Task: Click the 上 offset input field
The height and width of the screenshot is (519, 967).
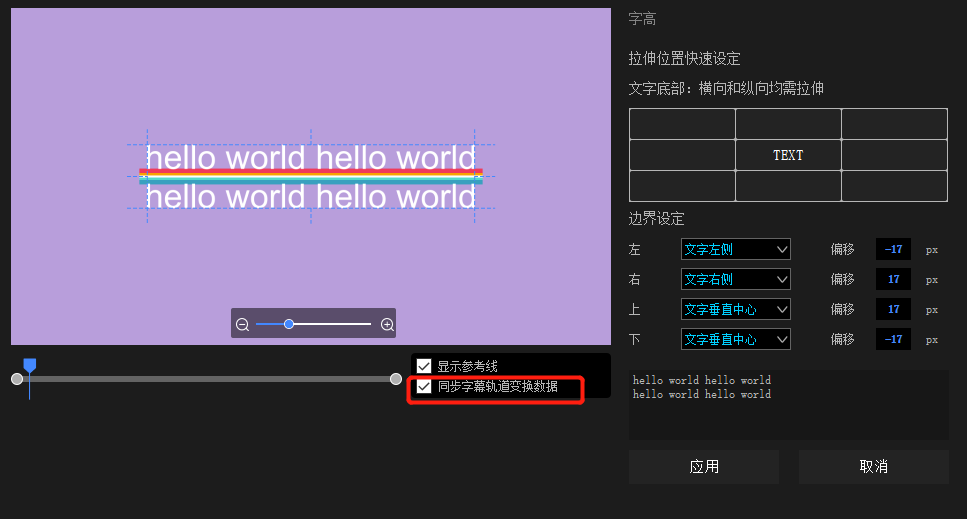Action: point(893,309)
